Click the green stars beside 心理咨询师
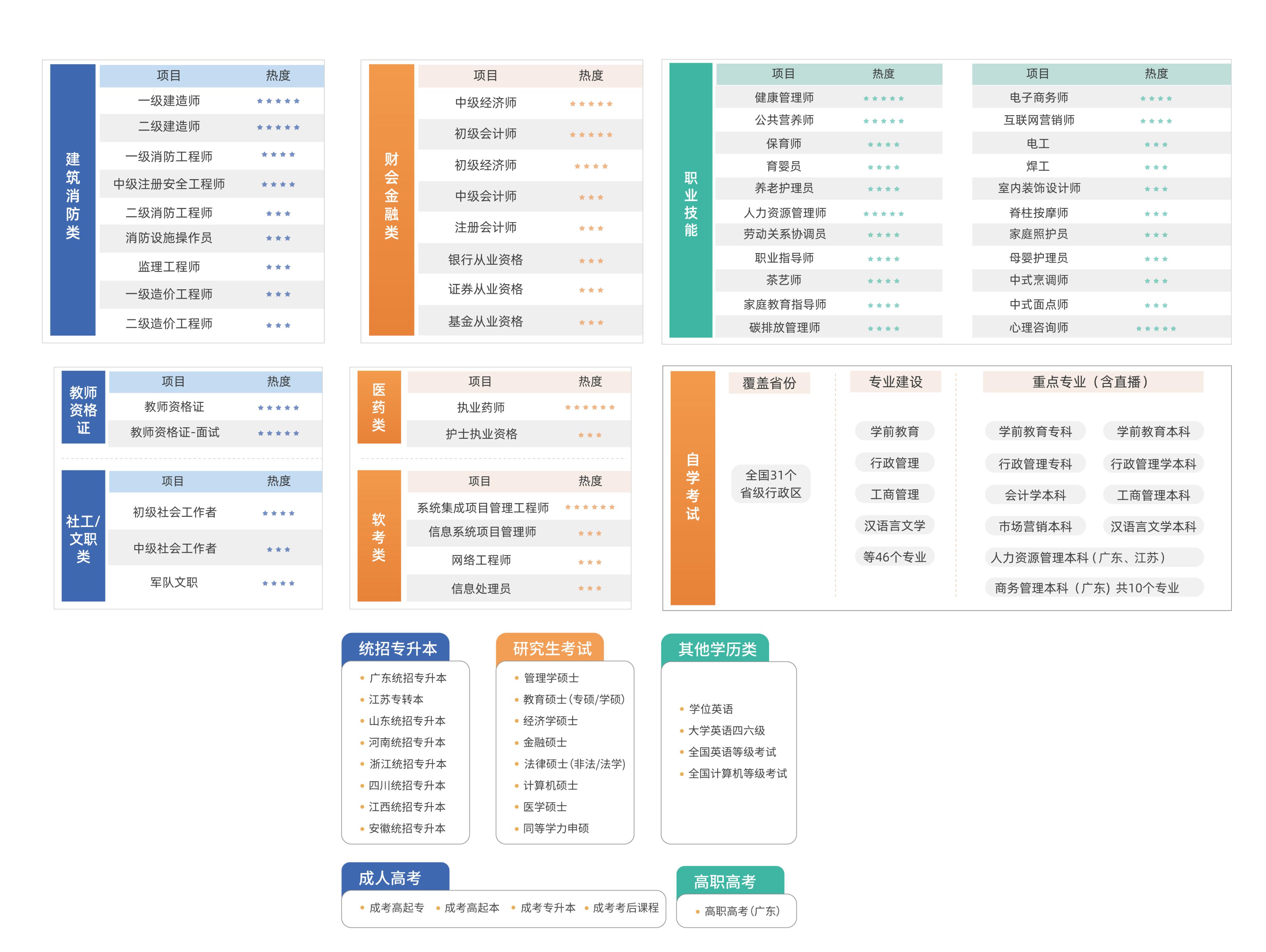Viewport: 1266px width, 952px height. 1155,329
